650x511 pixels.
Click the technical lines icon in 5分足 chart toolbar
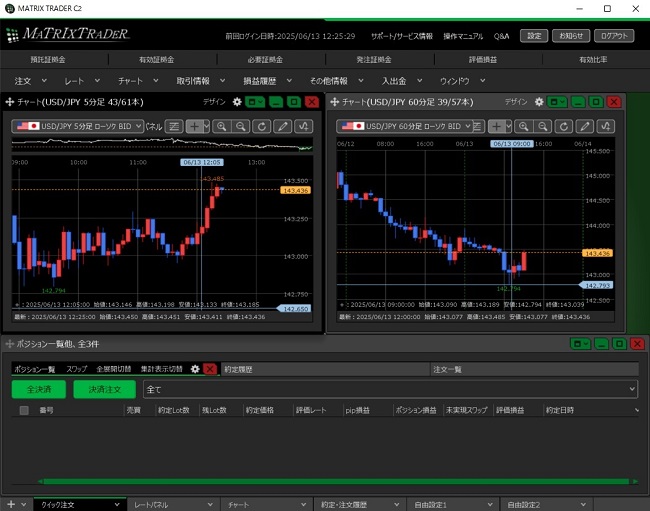(174, 126)
